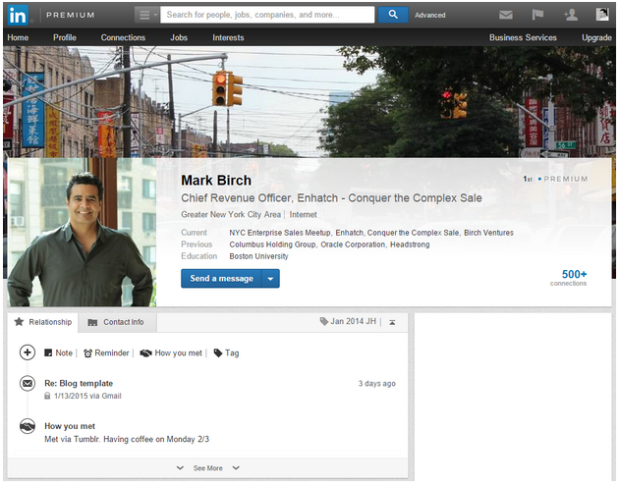Screen dimensions: 620x487
Task: Click the add connections person icon
Action: pos(570,15)
